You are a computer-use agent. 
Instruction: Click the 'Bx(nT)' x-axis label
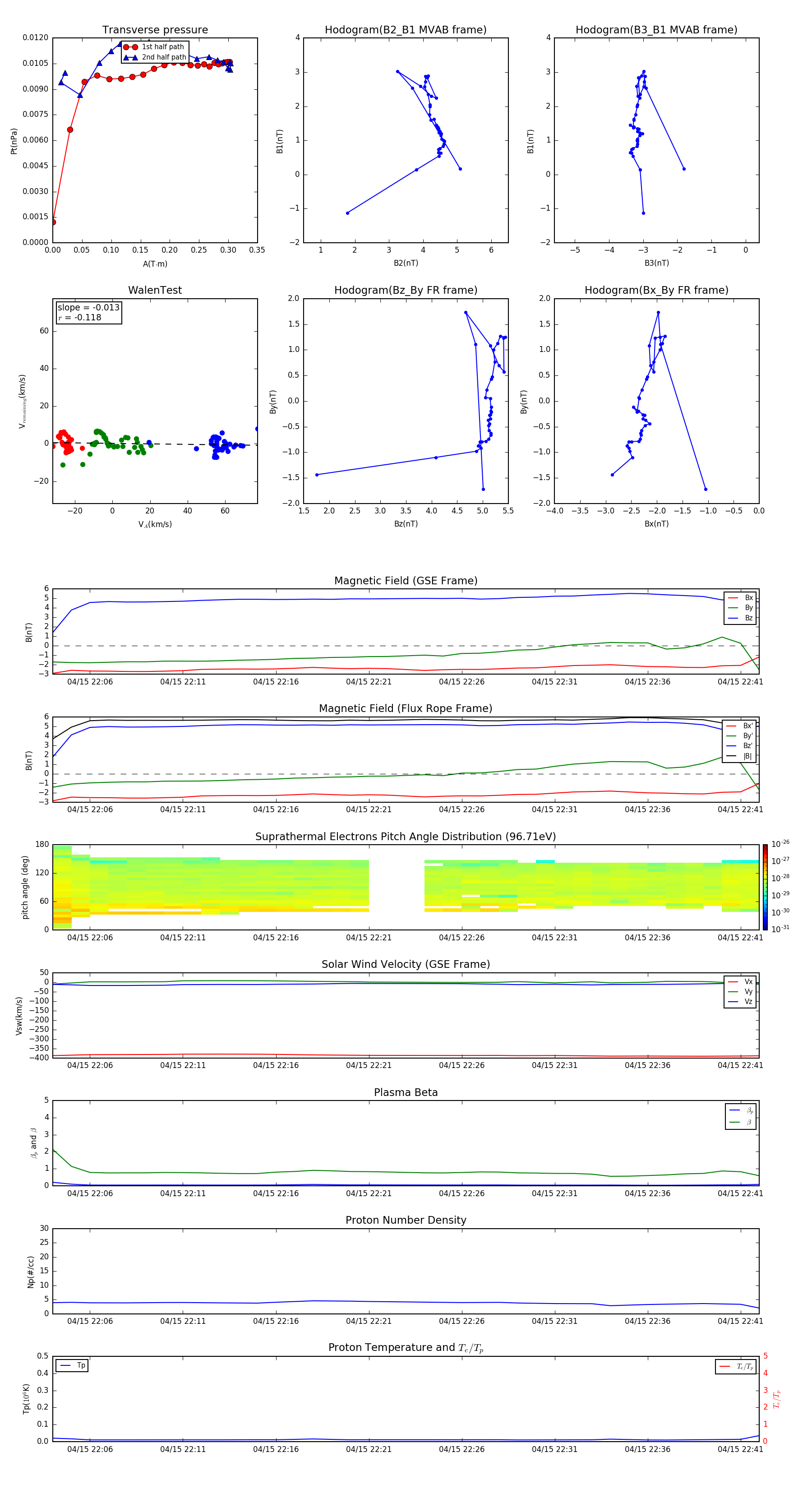656,524
